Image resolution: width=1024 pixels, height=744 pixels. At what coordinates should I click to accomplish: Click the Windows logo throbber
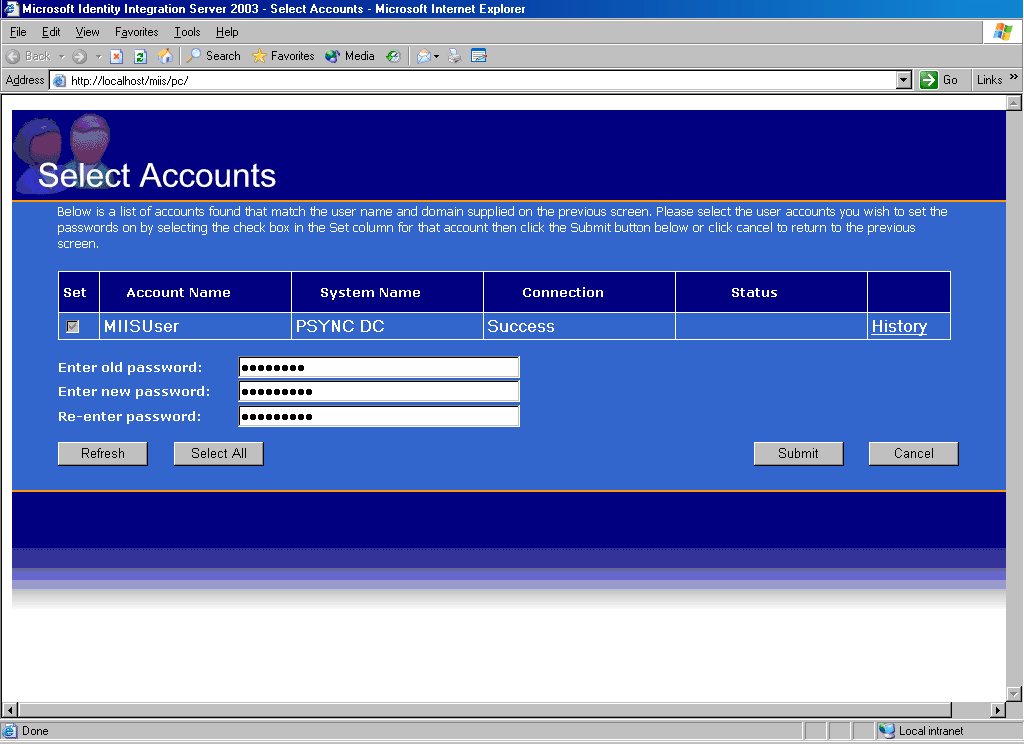(x=1002, y=31)
